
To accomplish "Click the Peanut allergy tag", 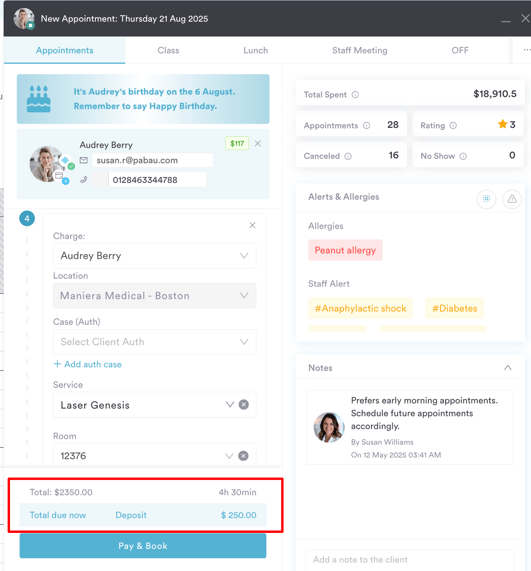I will 345,250.
